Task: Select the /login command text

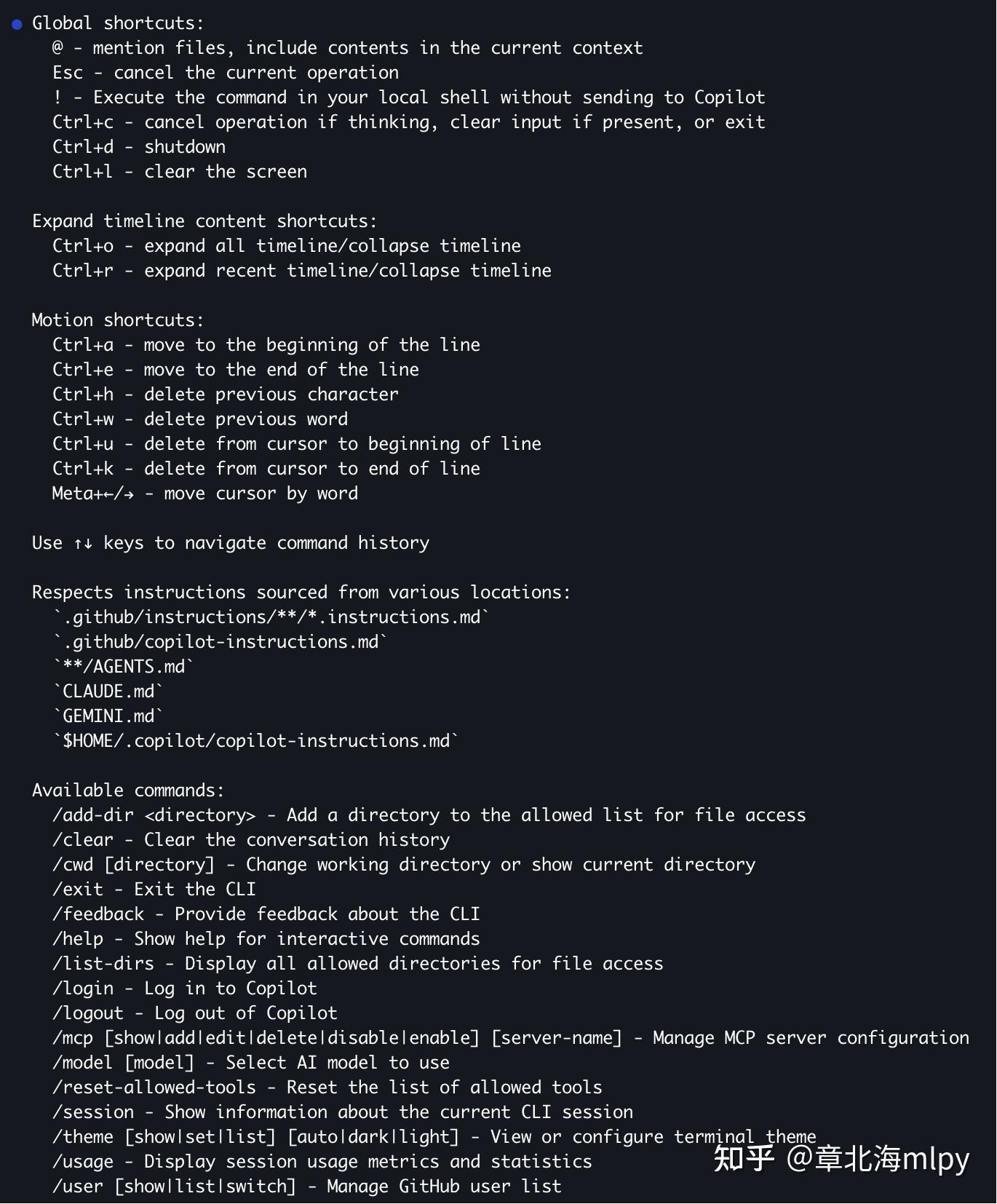Action: [83, 989]
